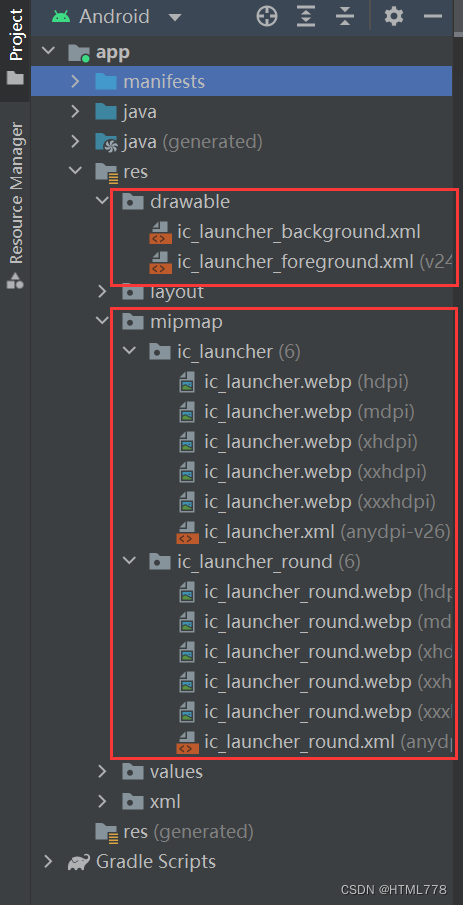
Task: Collapse the app module node
Action: [48, 52]
